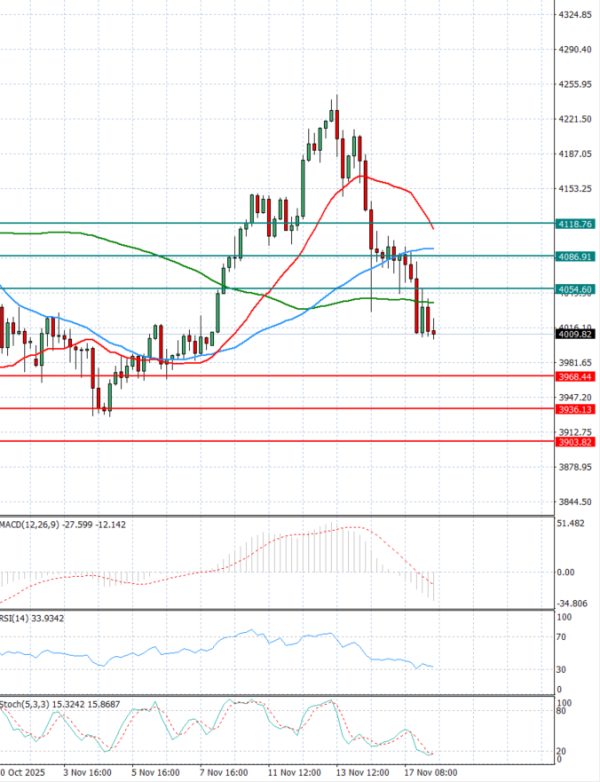Select the 11 Nov 12:00 time marker
Viewport: 600px width, 782px height.
pos(293,773)
